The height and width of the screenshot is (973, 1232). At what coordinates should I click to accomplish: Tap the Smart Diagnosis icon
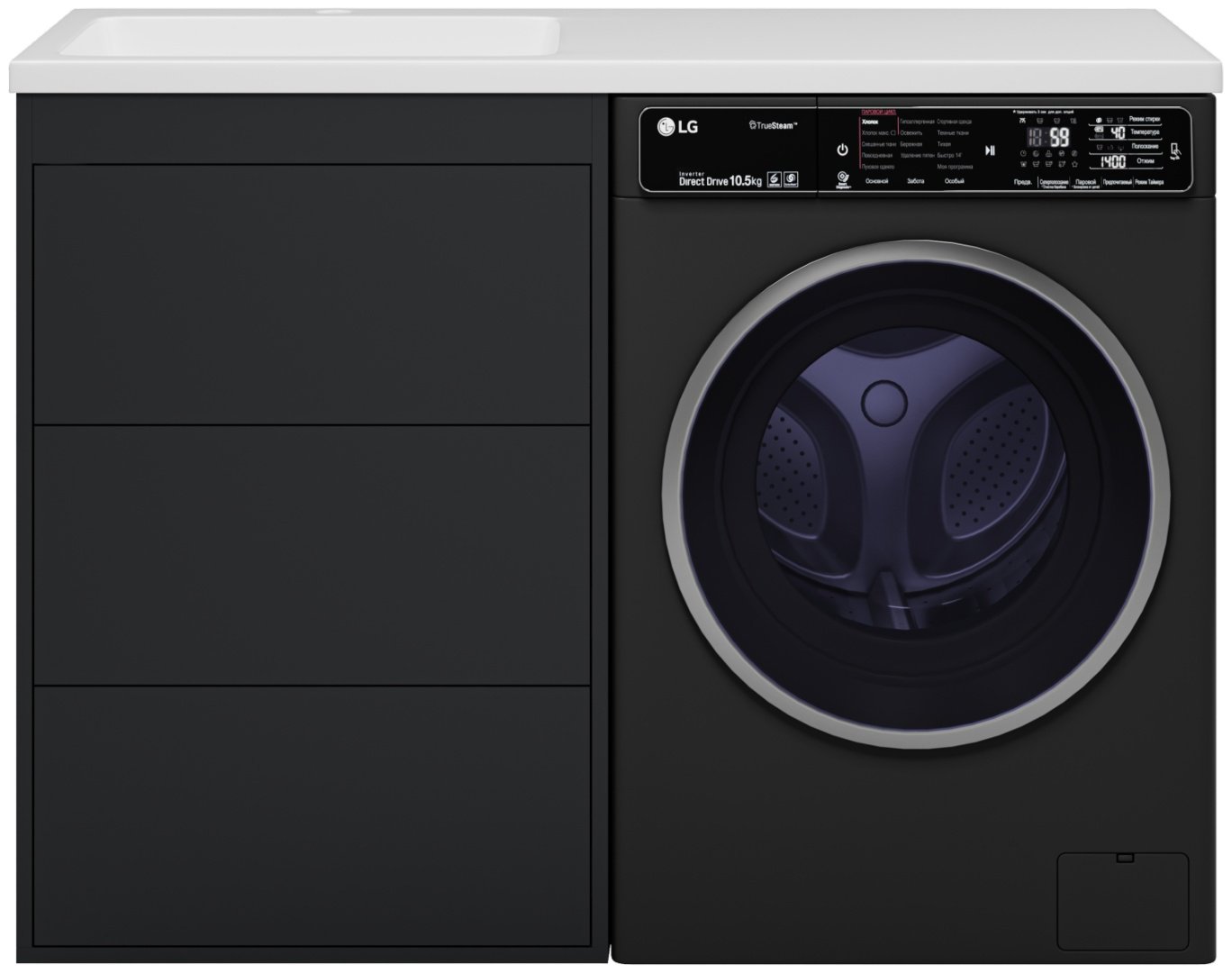coord(843,180)
